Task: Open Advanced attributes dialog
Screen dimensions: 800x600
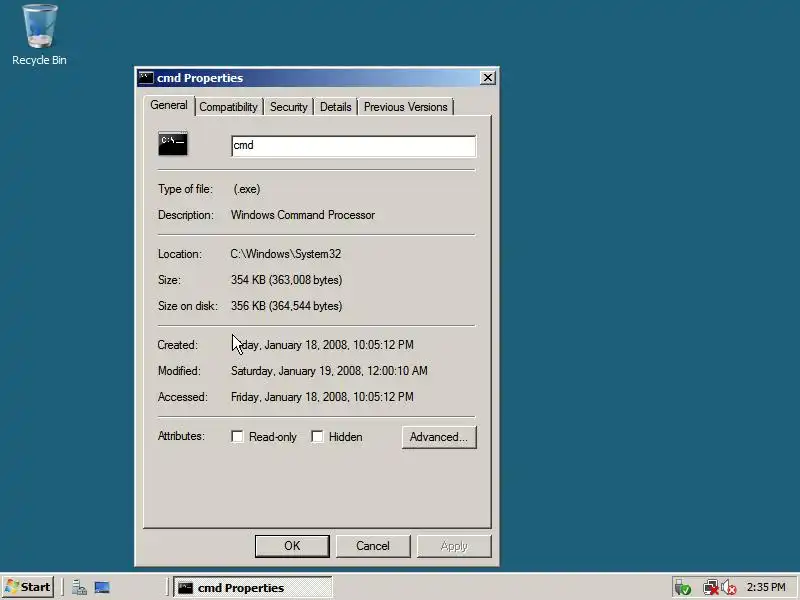Action: 439,437
